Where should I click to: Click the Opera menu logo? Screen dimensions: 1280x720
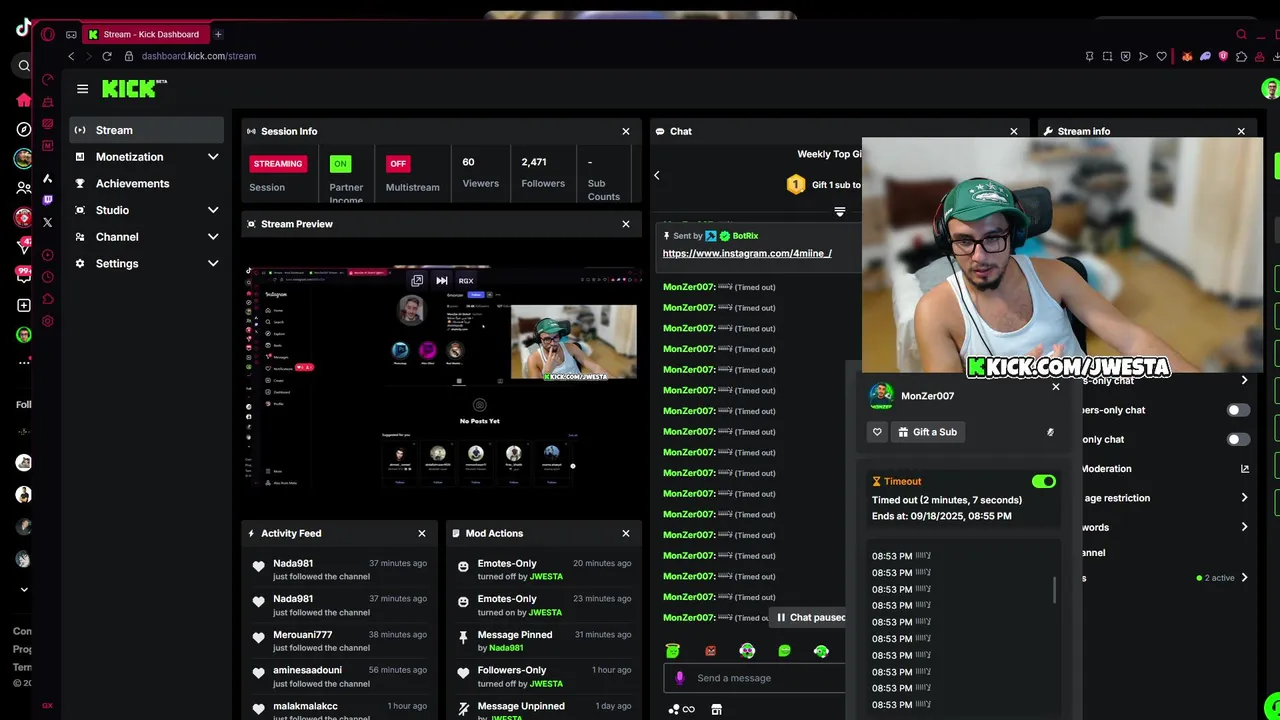pos(47,34)
